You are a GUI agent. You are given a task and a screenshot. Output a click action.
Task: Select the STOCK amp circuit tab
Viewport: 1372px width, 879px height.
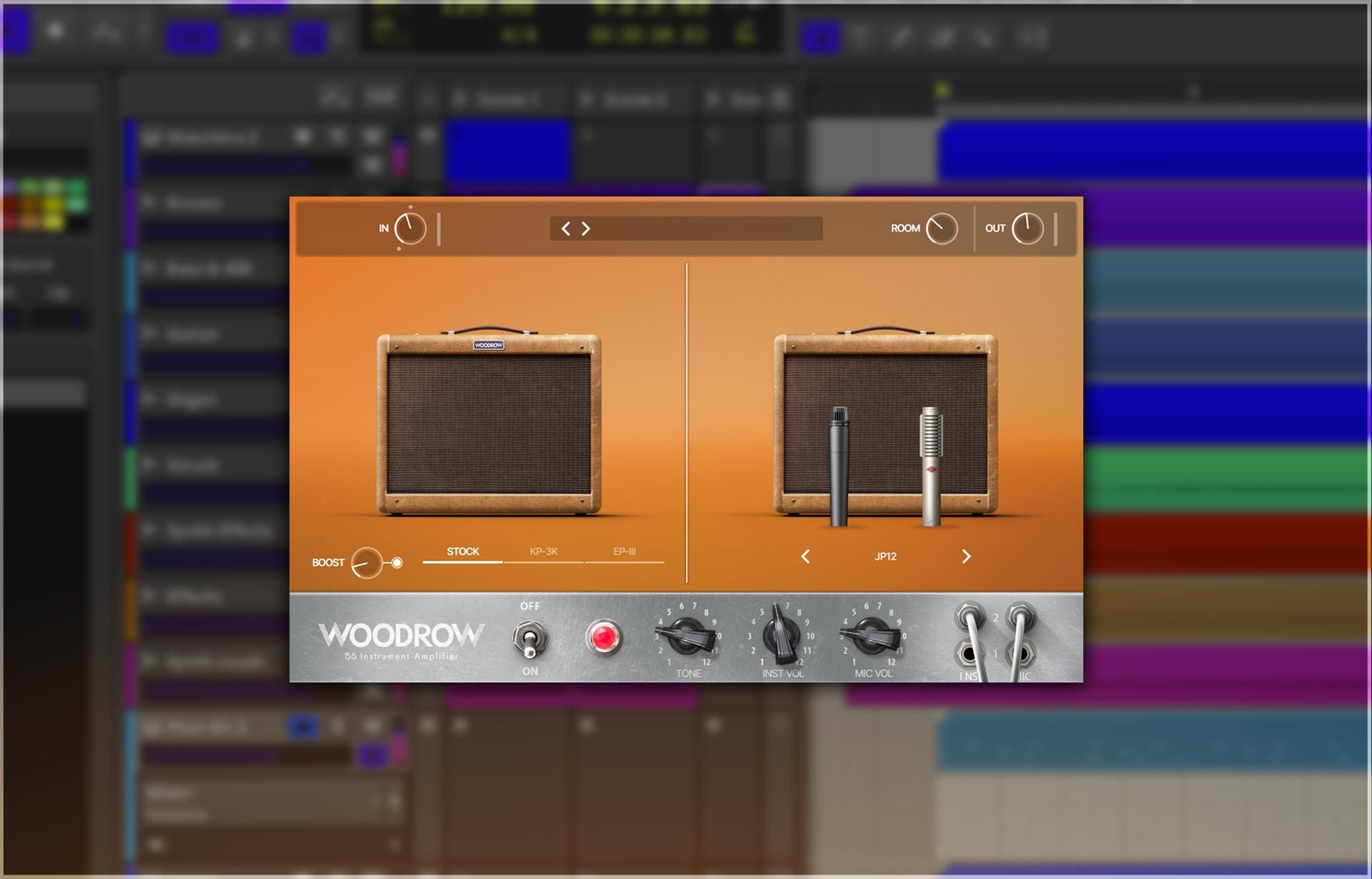463,552
